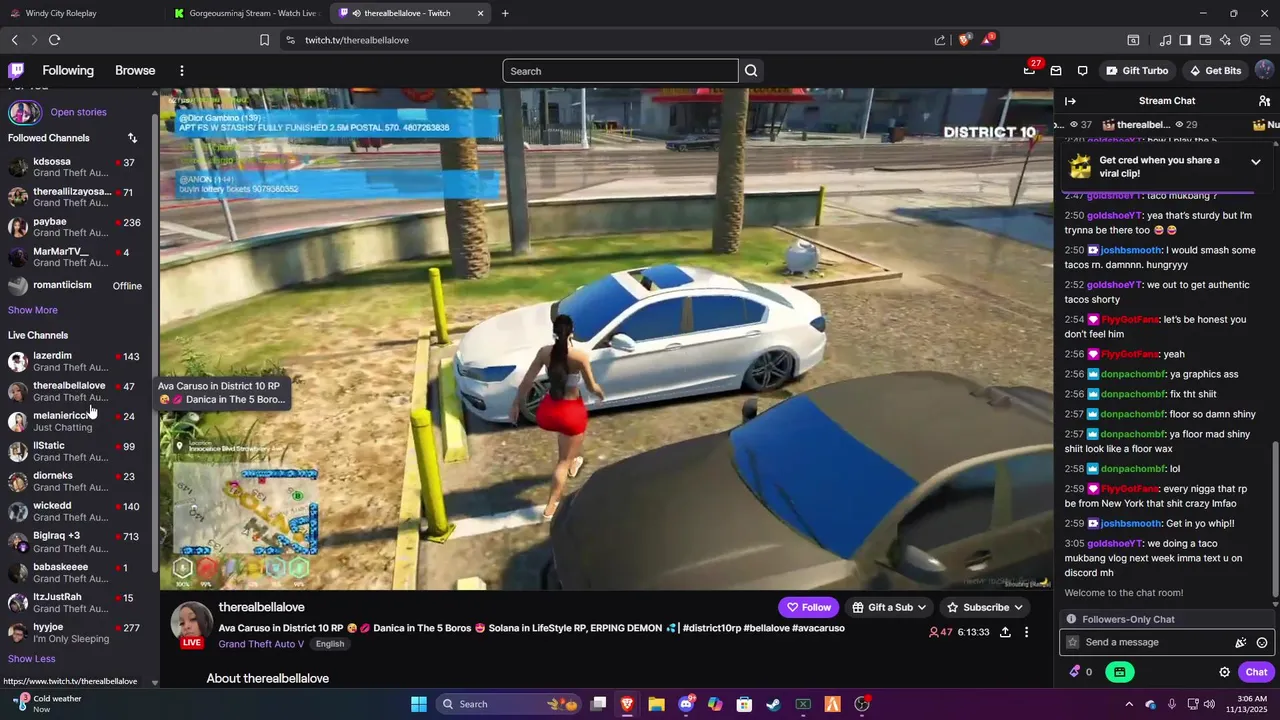Collapse the Stream Chat panel
Viewport: 1280px width, 720px height.
click(1070, 101)
